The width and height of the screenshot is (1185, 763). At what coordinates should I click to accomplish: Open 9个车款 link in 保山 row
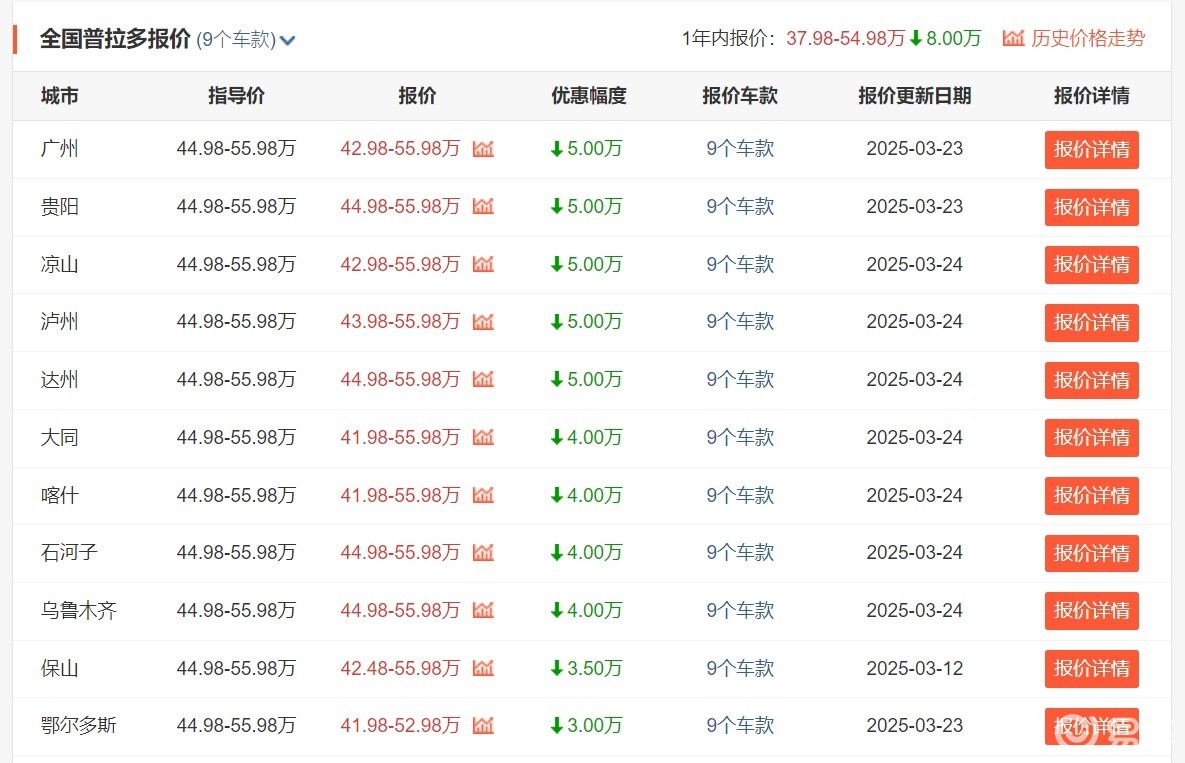tap(740, 669)
